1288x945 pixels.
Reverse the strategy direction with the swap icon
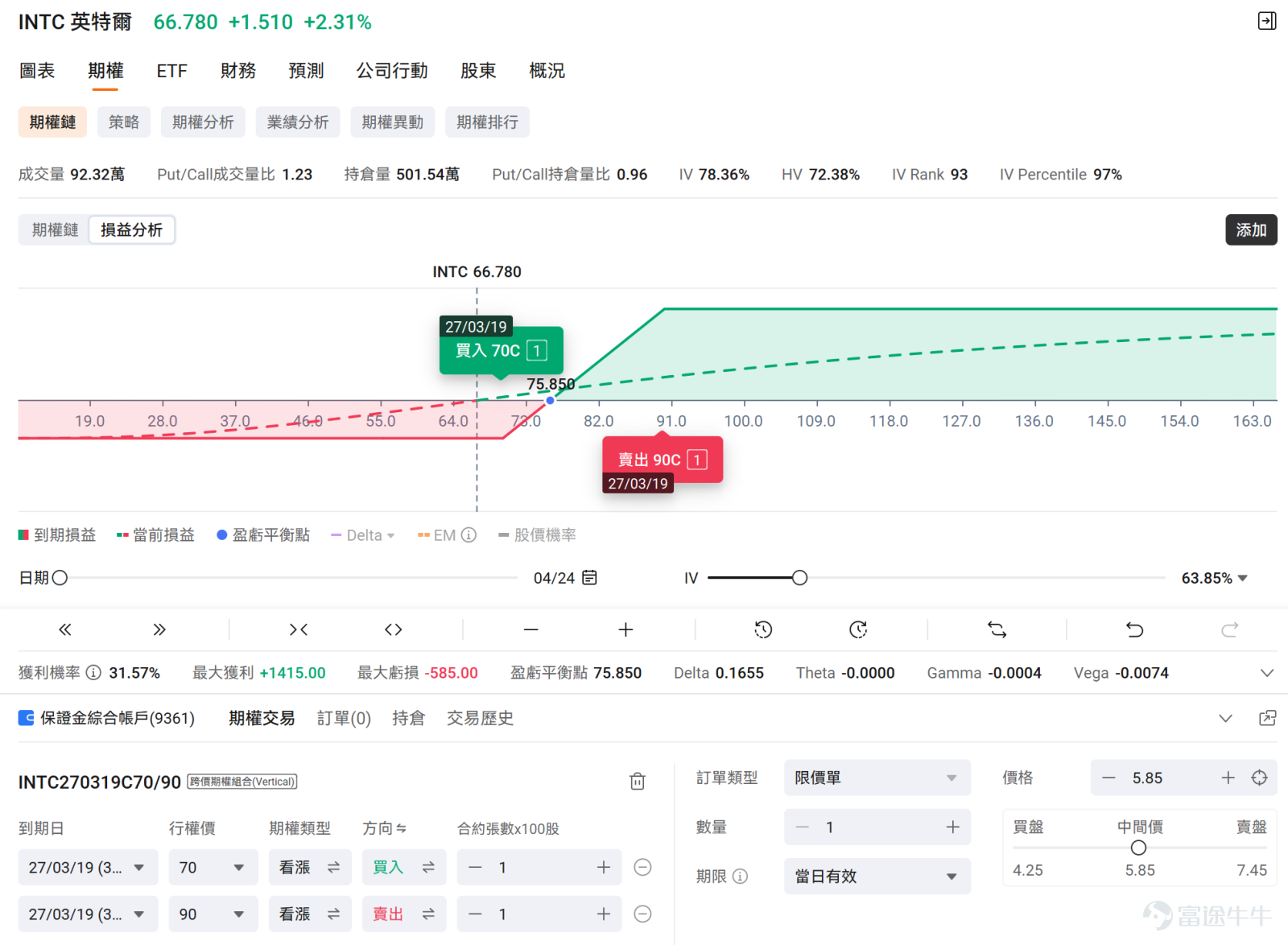click(997, 629)
